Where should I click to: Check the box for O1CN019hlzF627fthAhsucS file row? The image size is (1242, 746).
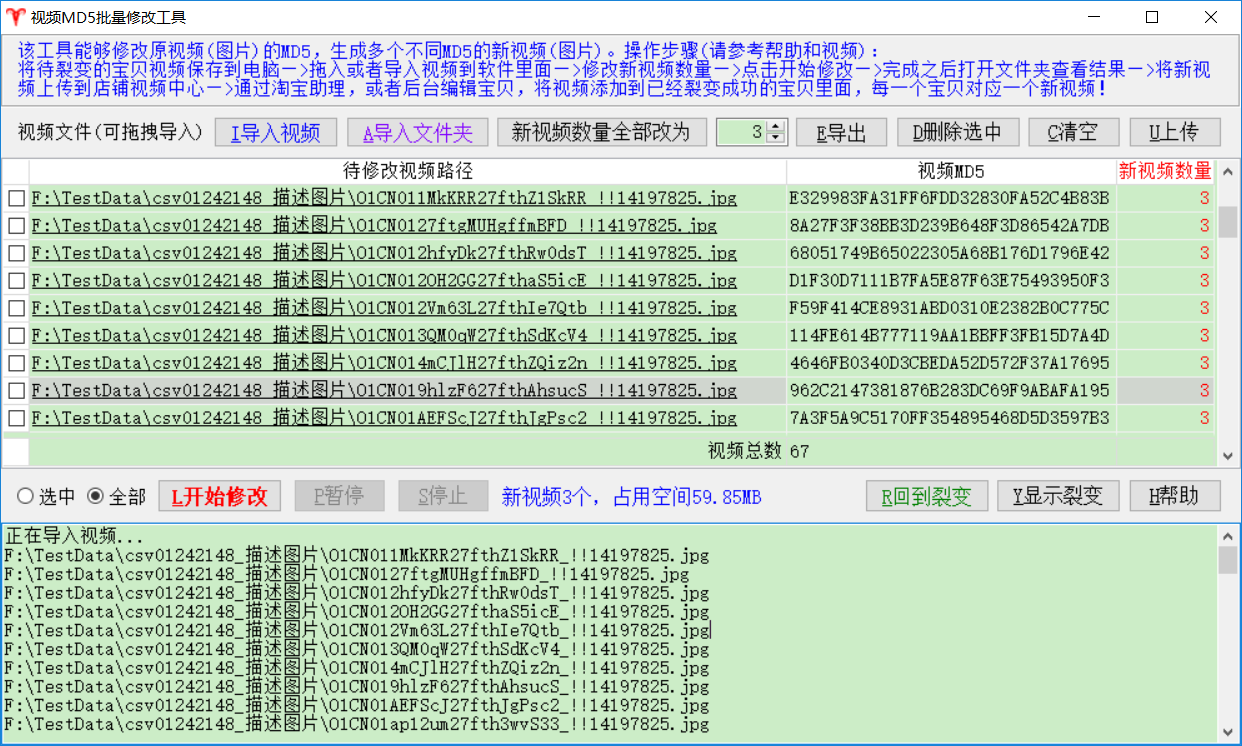[x=16, y=391]
